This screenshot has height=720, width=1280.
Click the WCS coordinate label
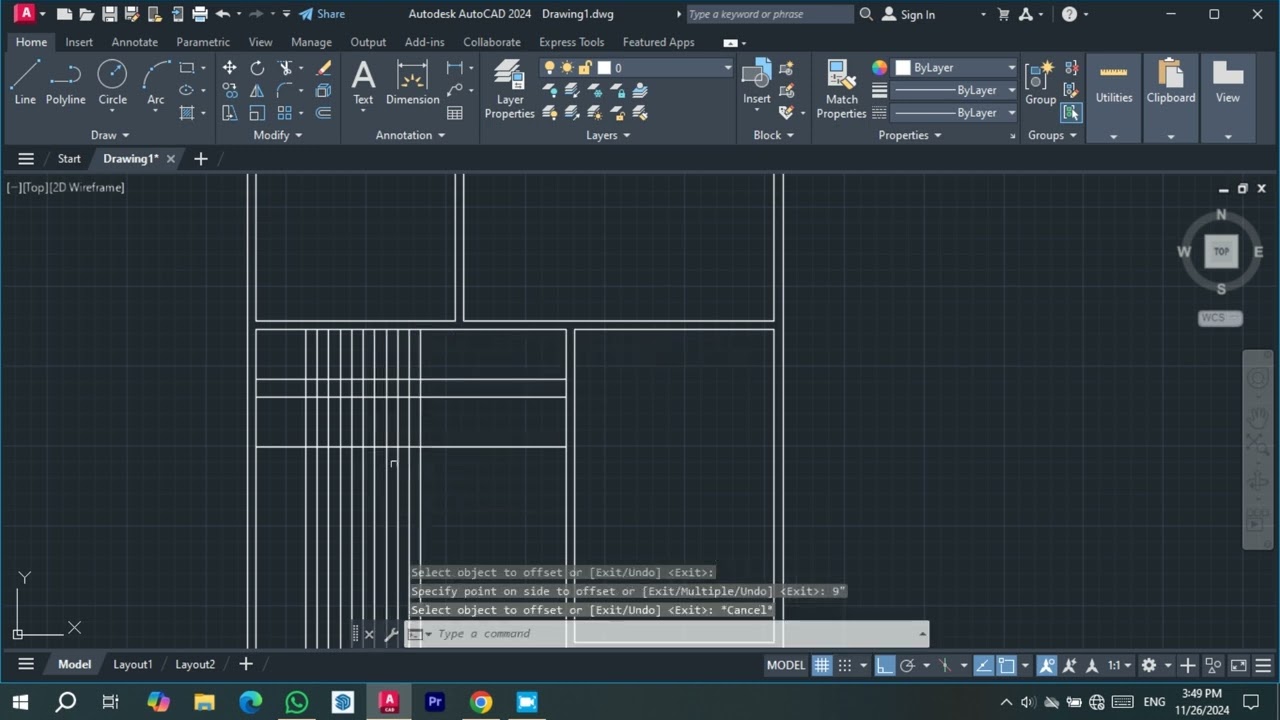(x=1220, y=318)
